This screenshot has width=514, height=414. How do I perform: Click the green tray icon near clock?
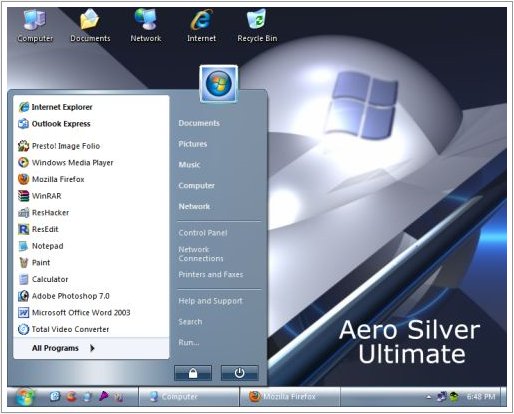454,396
